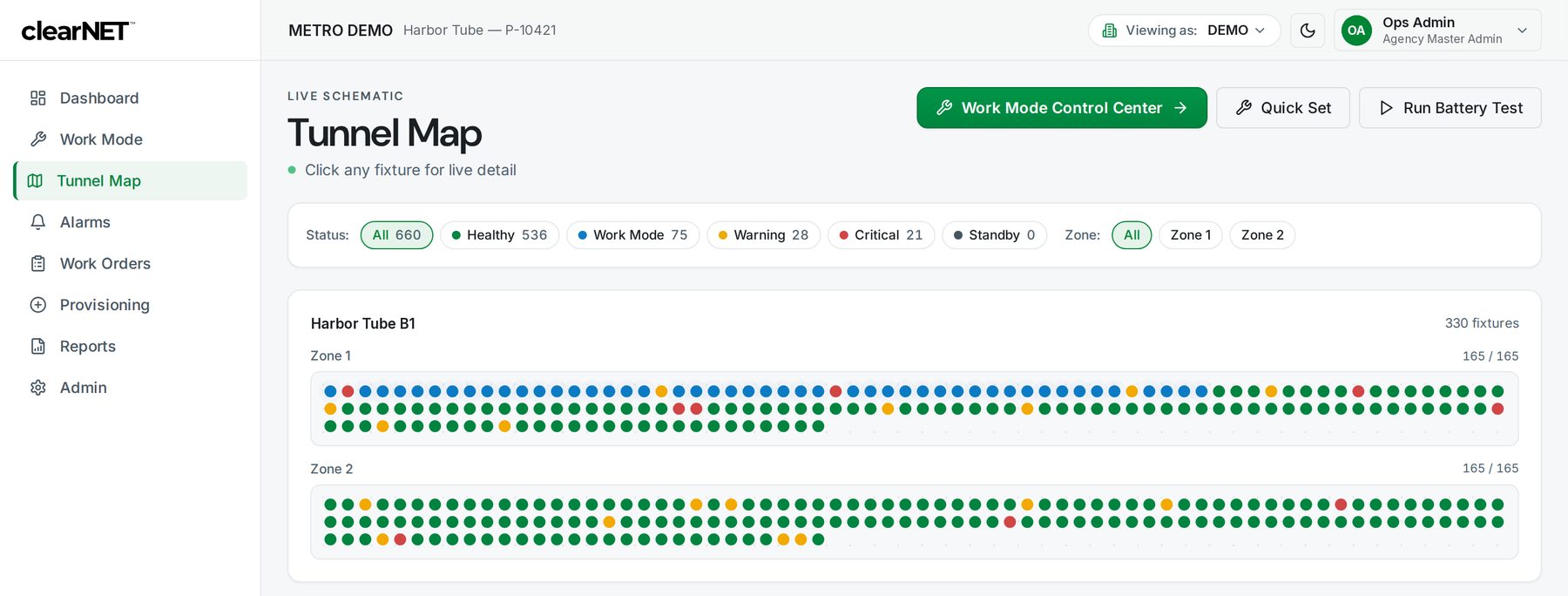This screenshot has width=1568, height=596.
Task: Select the Healthy 536 status chip
Action: click(x=499, y=235)
